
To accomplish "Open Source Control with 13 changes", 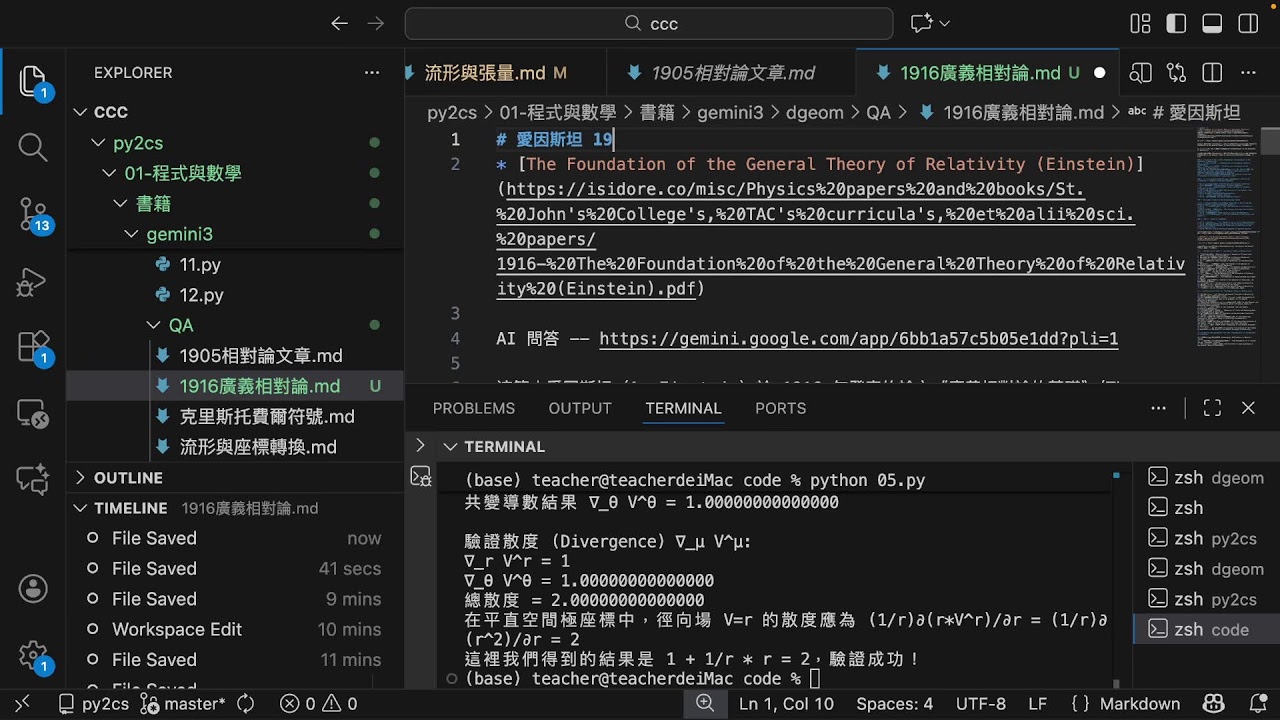I will (33, 214).
